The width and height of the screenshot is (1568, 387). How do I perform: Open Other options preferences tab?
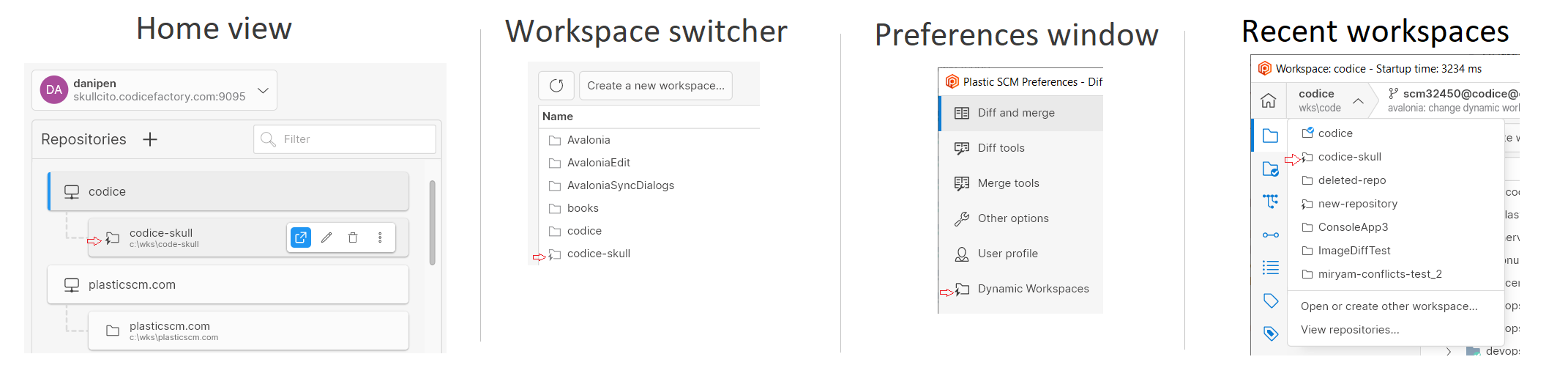[1021, 218]
